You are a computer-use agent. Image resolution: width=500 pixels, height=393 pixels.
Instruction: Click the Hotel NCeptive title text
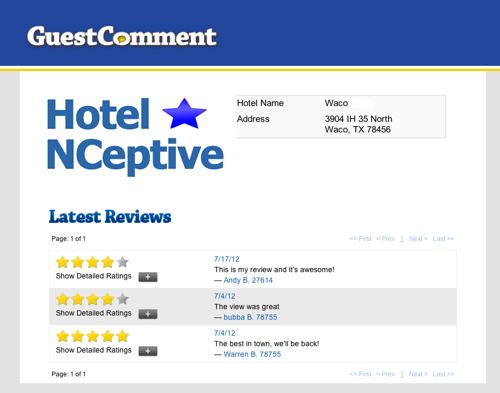coord(135,136)
